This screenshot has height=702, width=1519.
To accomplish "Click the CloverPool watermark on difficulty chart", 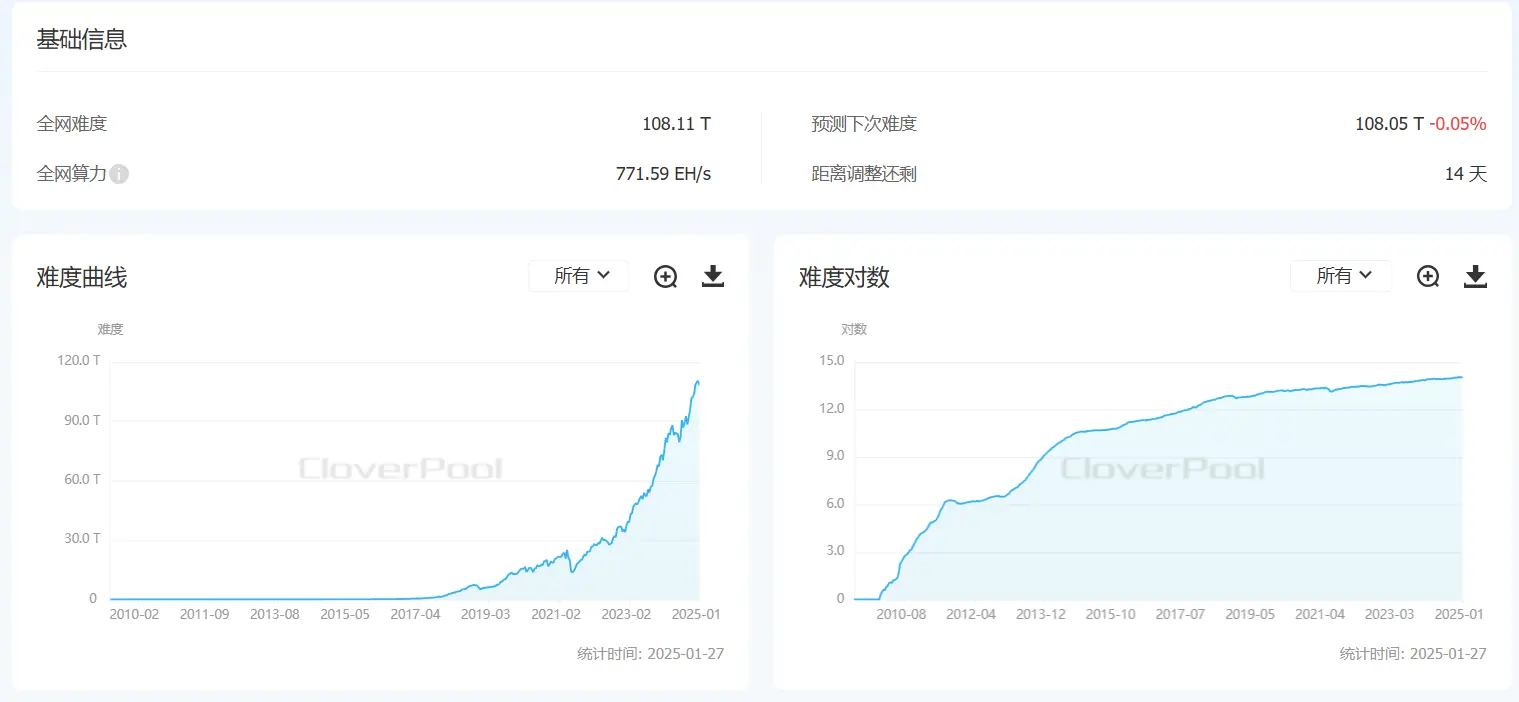I will click(400, 468).
